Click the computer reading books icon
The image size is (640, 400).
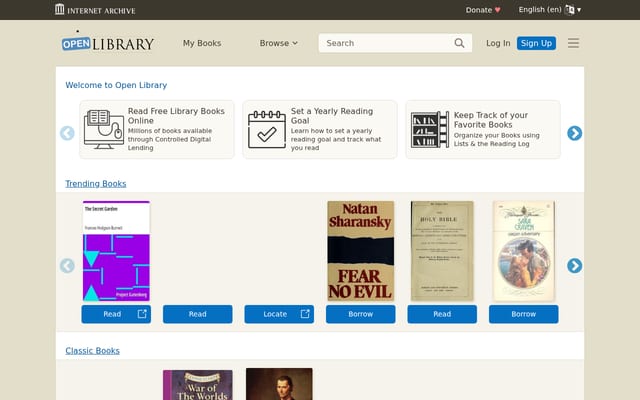(x=104, y=129)
